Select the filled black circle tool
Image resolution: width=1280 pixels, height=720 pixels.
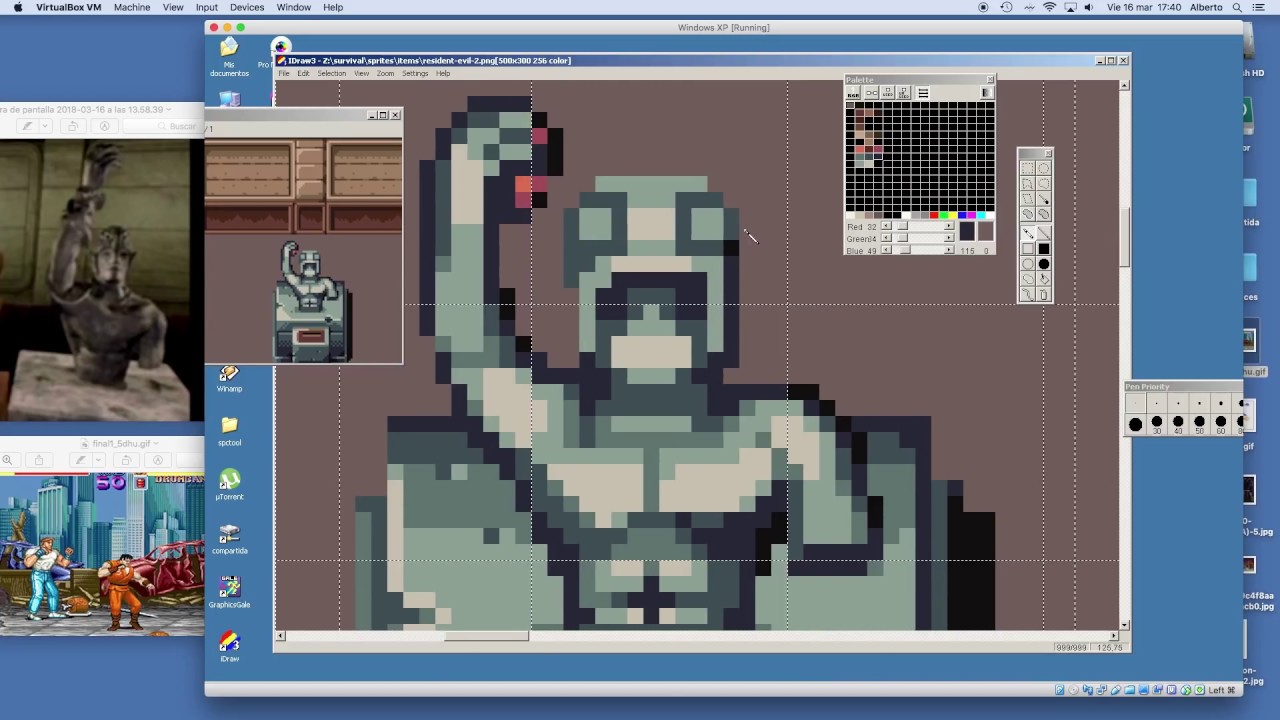pos(1043,263)
